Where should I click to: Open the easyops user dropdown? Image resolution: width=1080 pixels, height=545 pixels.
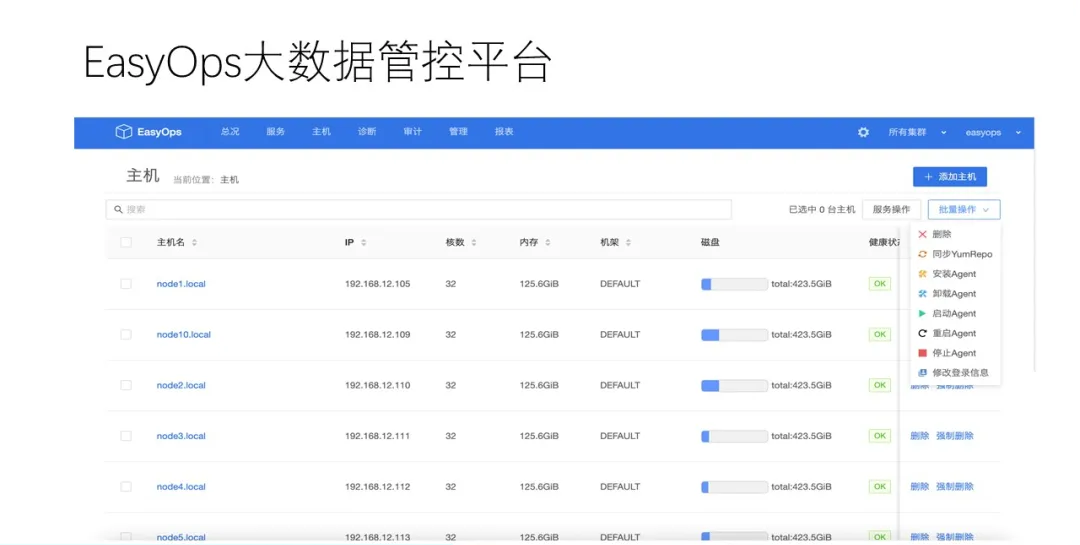coord(993,132)
